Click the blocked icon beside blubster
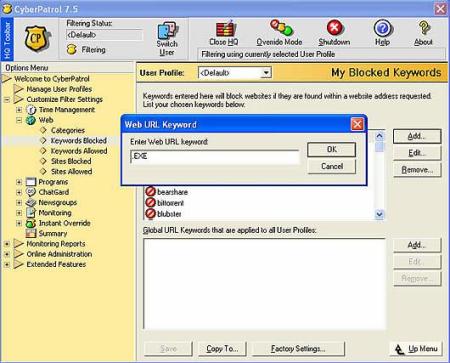Image resolution: width=450 pixels, height=363 pixels. [x=150, y=213]
